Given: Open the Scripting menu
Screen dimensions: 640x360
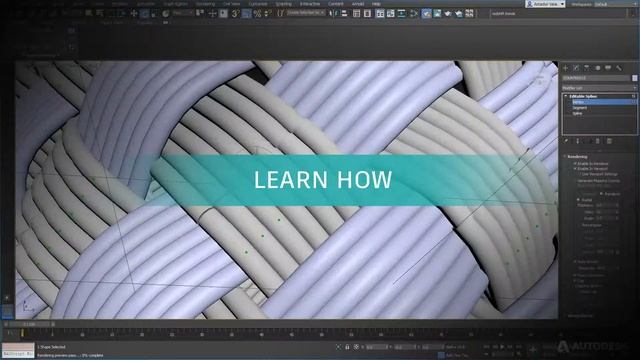Looking at the screenshot, I should point(283,4).
